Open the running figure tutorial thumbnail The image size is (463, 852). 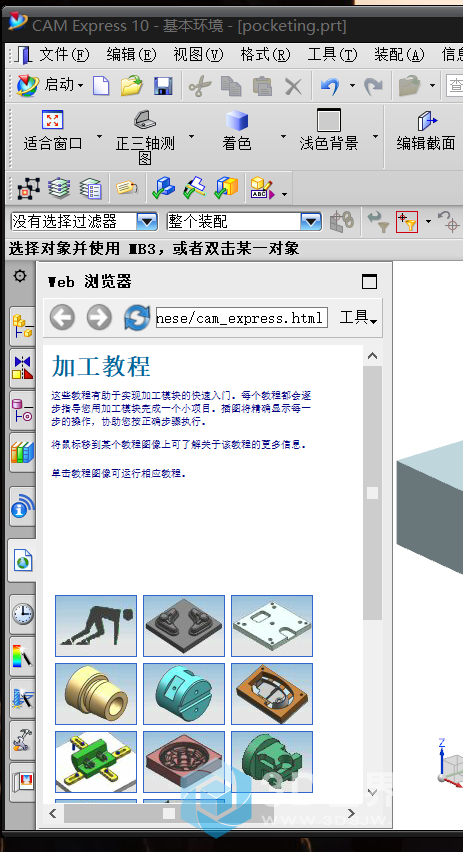(96, 626)
